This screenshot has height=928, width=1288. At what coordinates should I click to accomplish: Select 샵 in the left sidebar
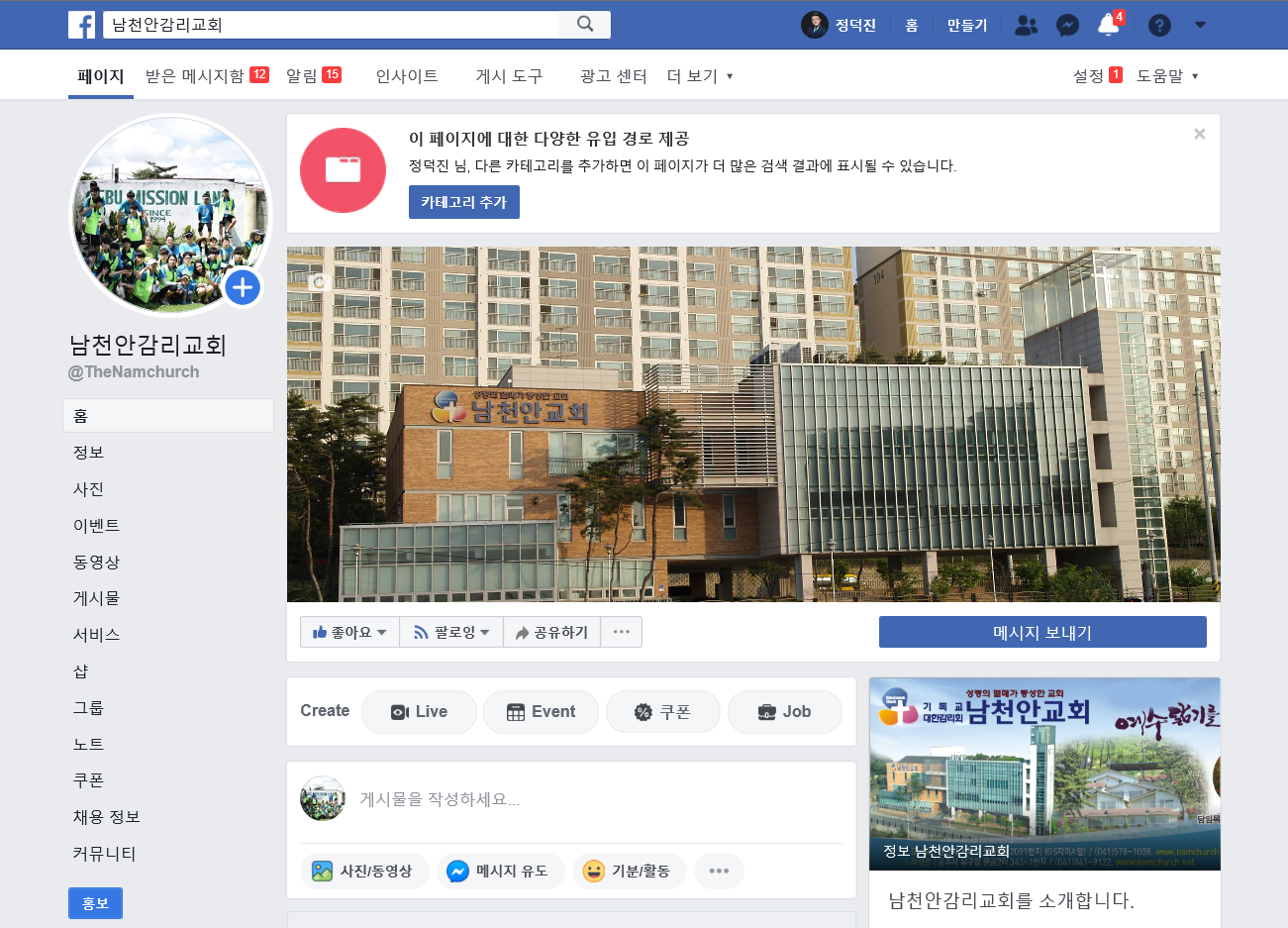(81, 671)
